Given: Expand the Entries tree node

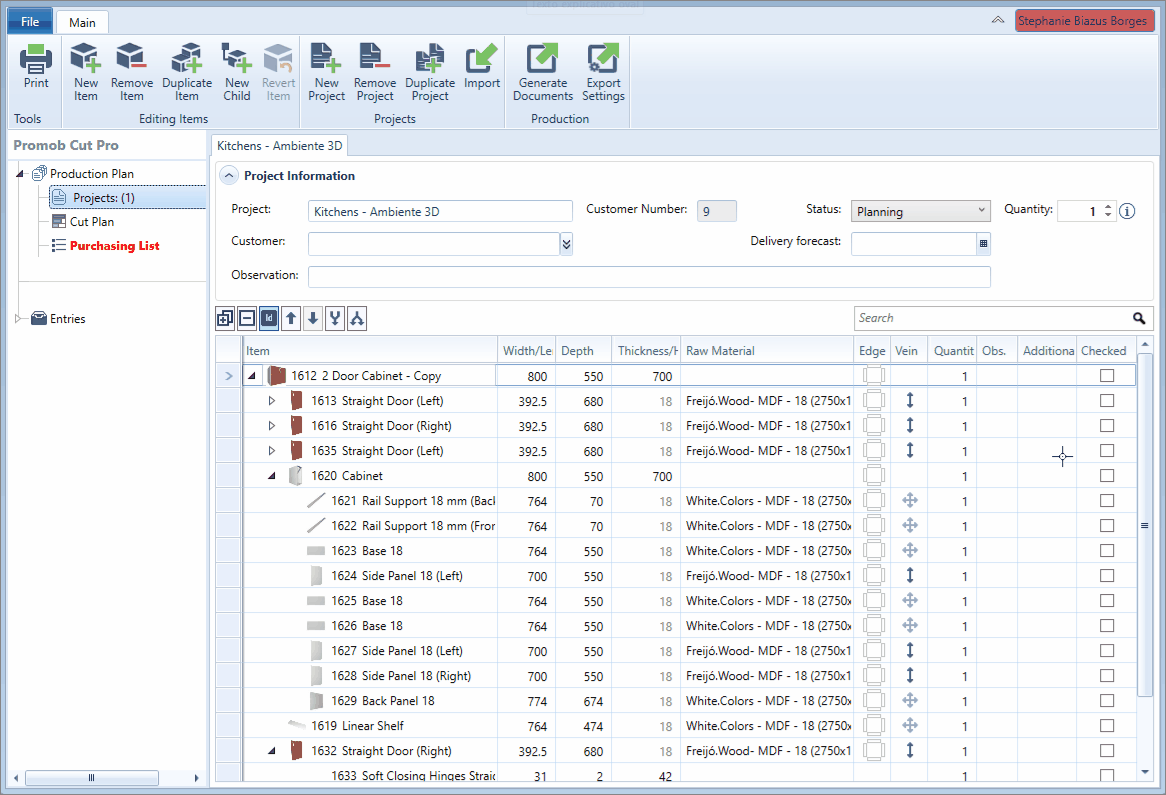Looking at the screenshot, I should [x=19, y=318].
